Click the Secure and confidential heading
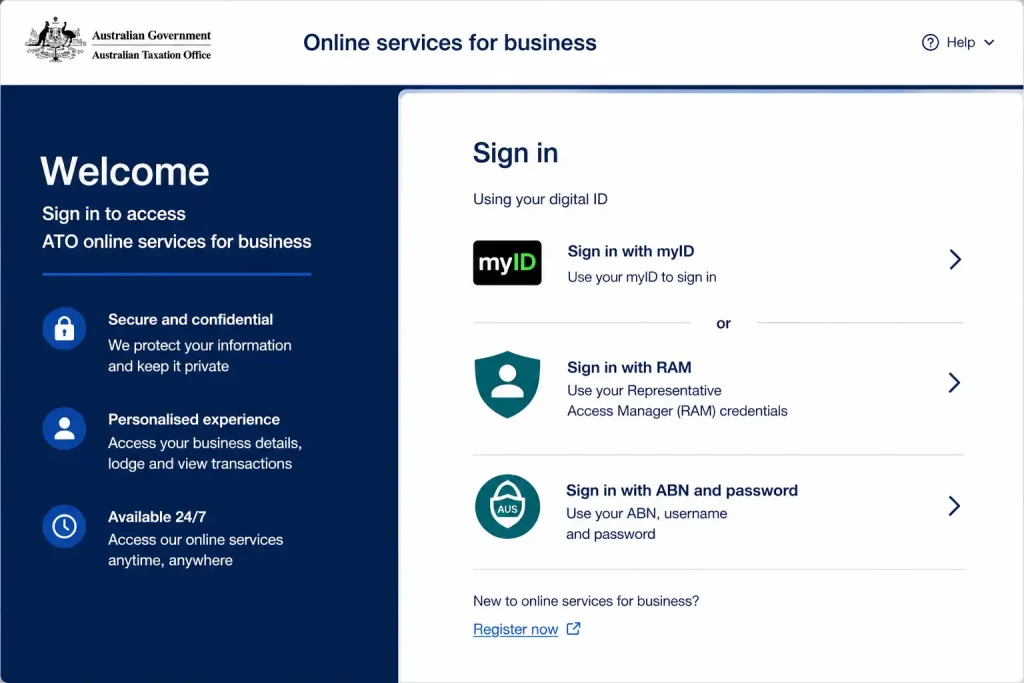Screen dimensions: 1024x683 (x=190, y=319)
